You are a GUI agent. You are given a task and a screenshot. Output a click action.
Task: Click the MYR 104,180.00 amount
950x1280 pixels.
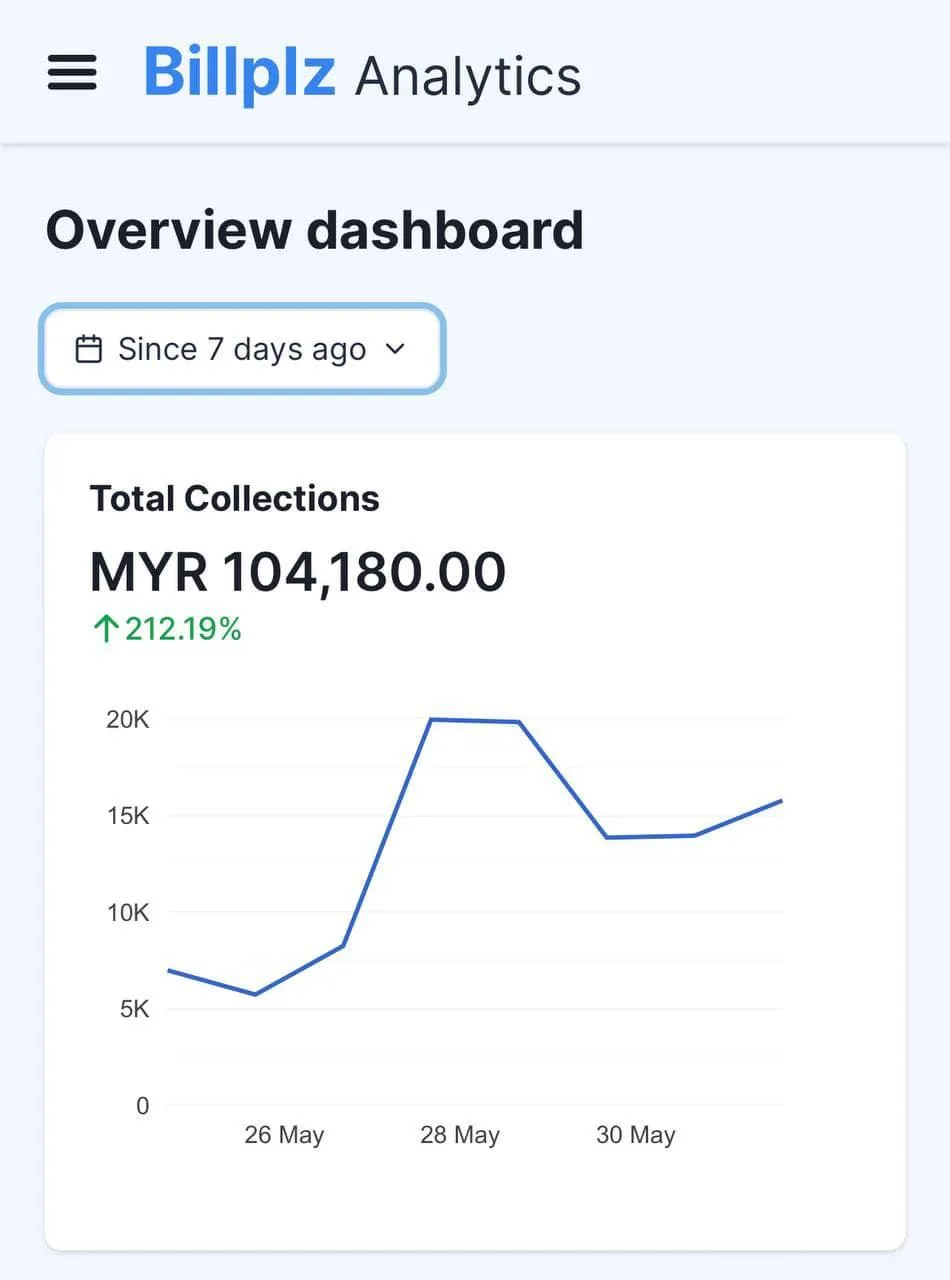[x=298, y=572]
